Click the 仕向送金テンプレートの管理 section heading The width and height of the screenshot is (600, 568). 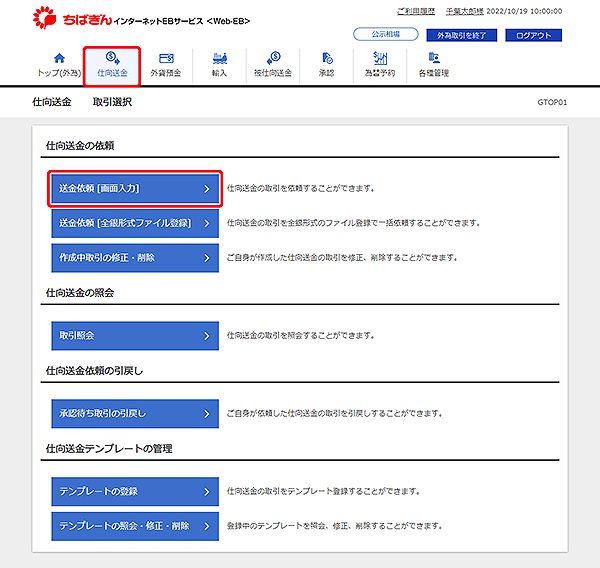pyautogui.click(x=109, y=449)
